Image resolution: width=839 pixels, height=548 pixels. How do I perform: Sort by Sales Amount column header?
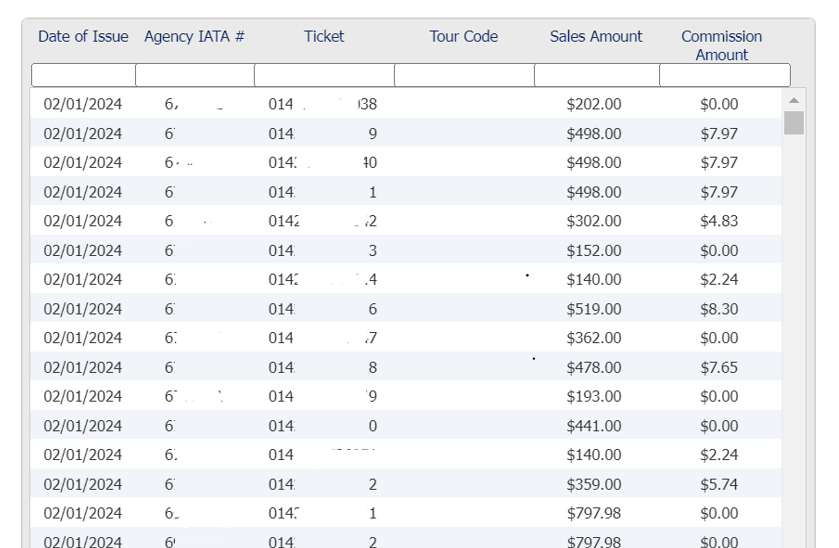tap(596, 37)
